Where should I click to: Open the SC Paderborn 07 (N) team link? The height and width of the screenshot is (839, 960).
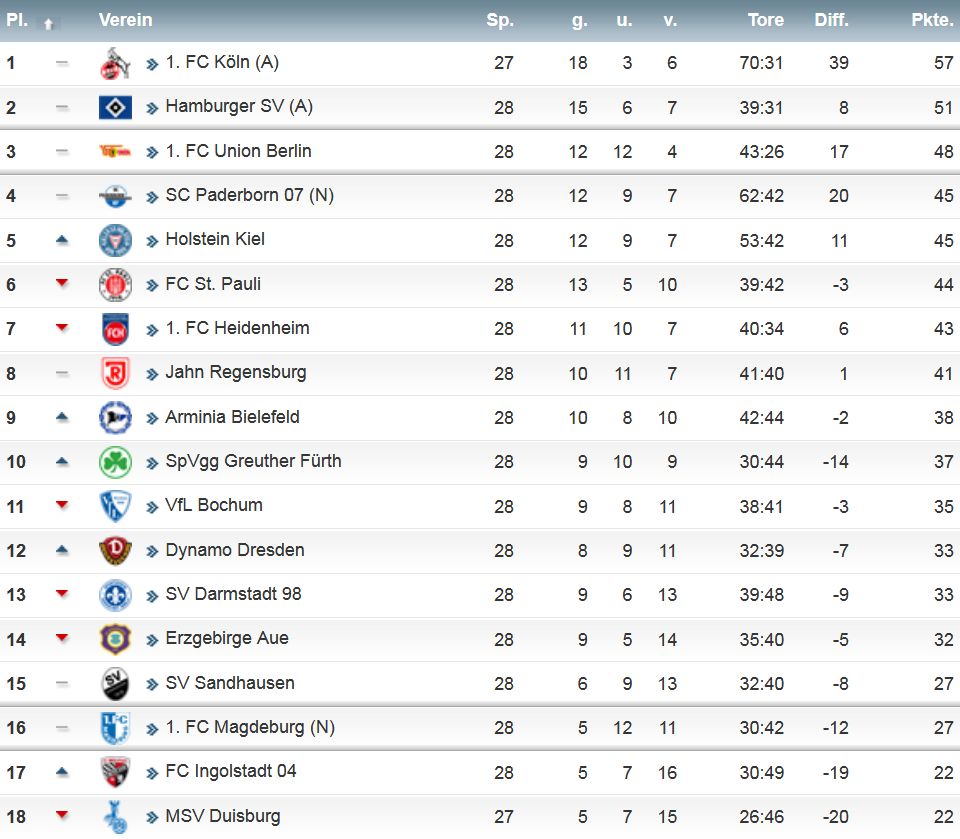(249, 195)
